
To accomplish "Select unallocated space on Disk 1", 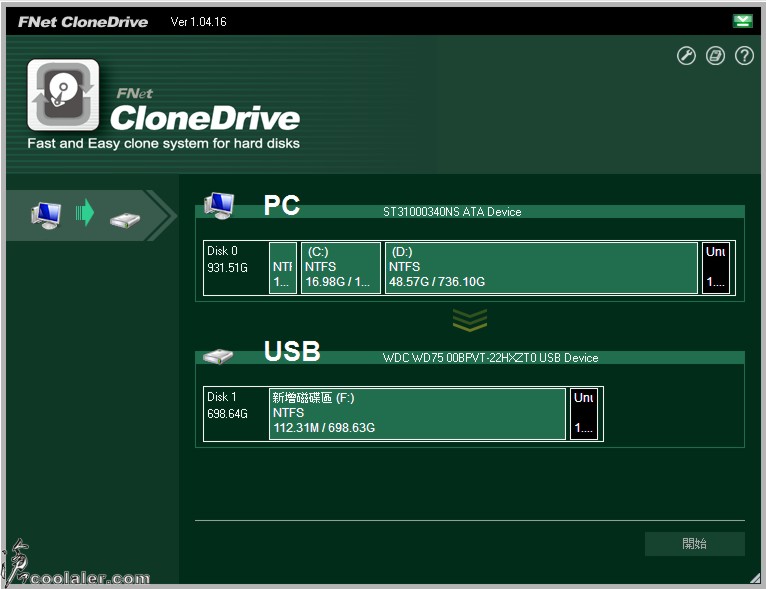I will (x=584, y=414).
